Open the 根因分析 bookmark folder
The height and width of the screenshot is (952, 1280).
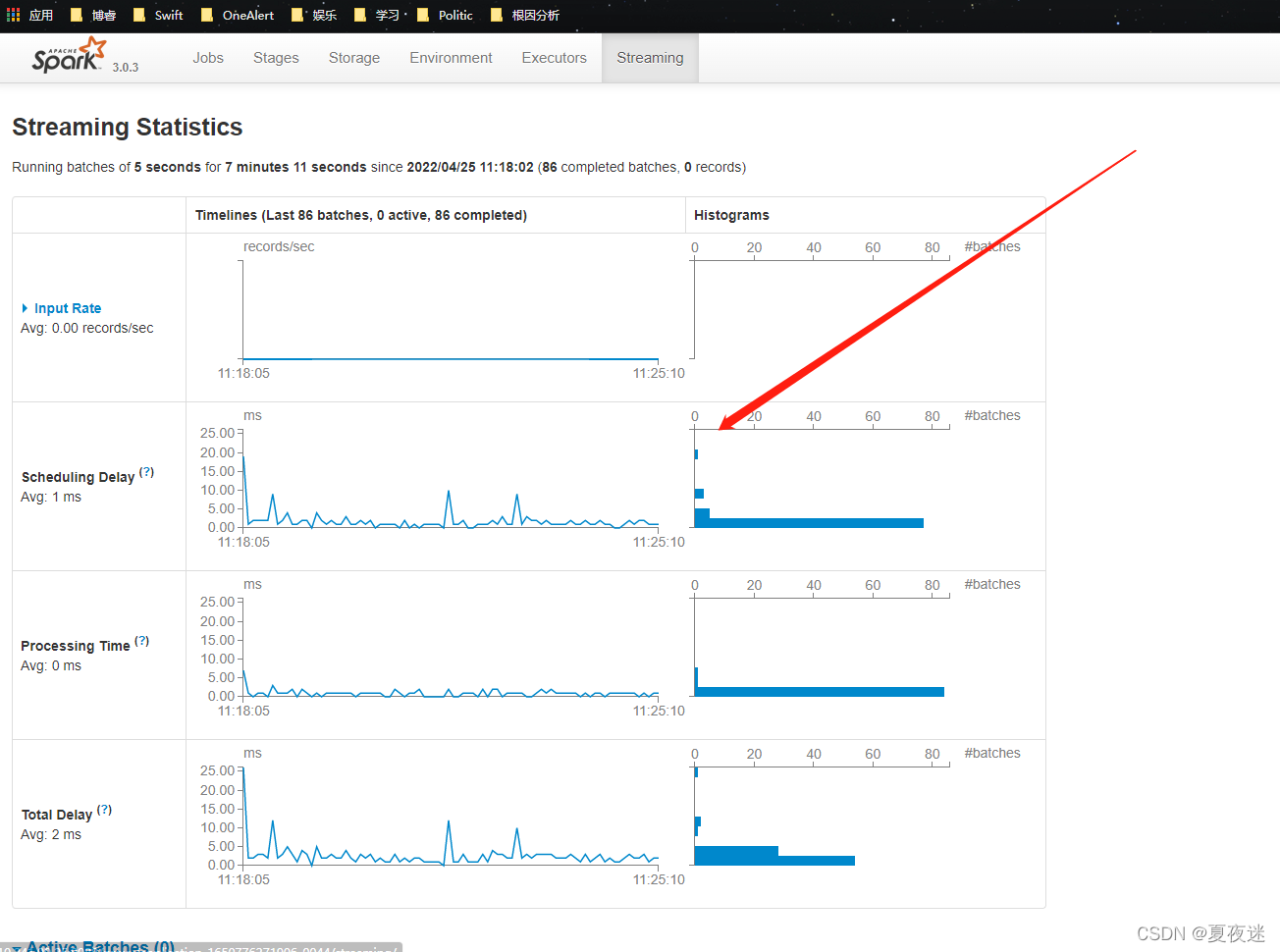click(x=525, y=15)
